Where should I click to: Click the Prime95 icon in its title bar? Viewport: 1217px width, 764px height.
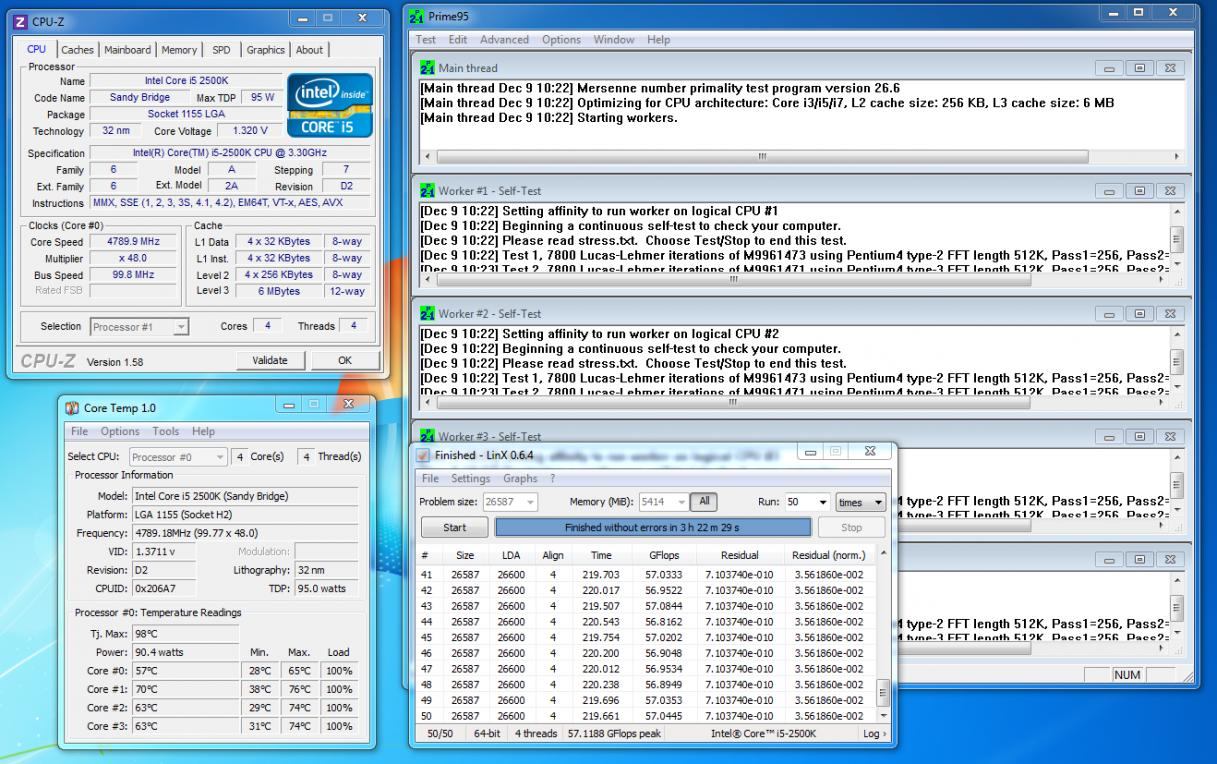418,17
